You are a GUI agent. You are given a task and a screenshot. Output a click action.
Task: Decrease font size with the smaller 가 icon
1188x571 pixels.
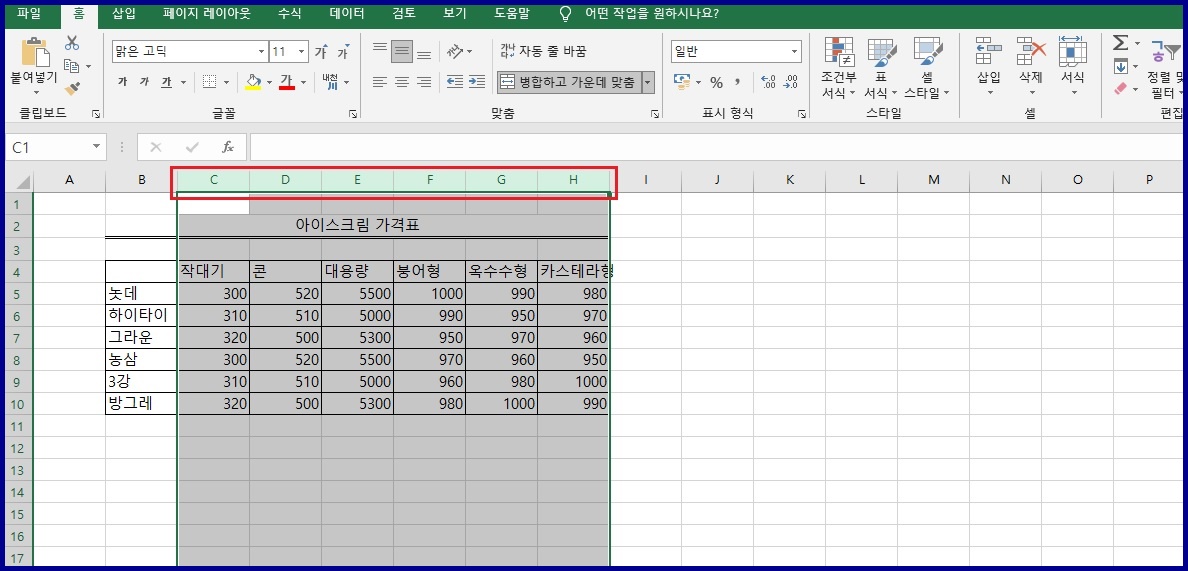[343, 51]
